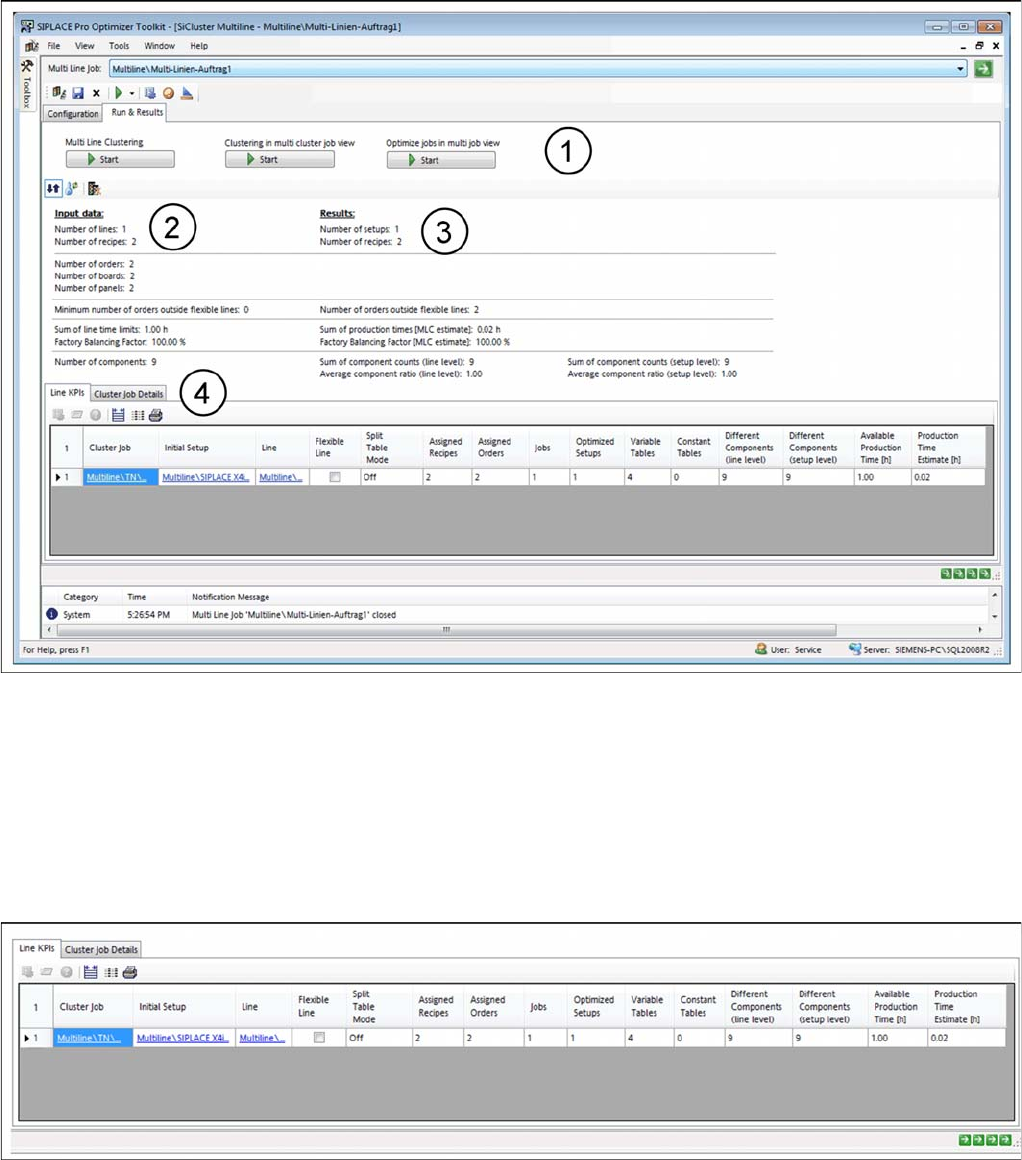Screen dimensions: 1022x1160
Task: Click the blue info icon in the System notification row
Action: click(x=52, y=614)
